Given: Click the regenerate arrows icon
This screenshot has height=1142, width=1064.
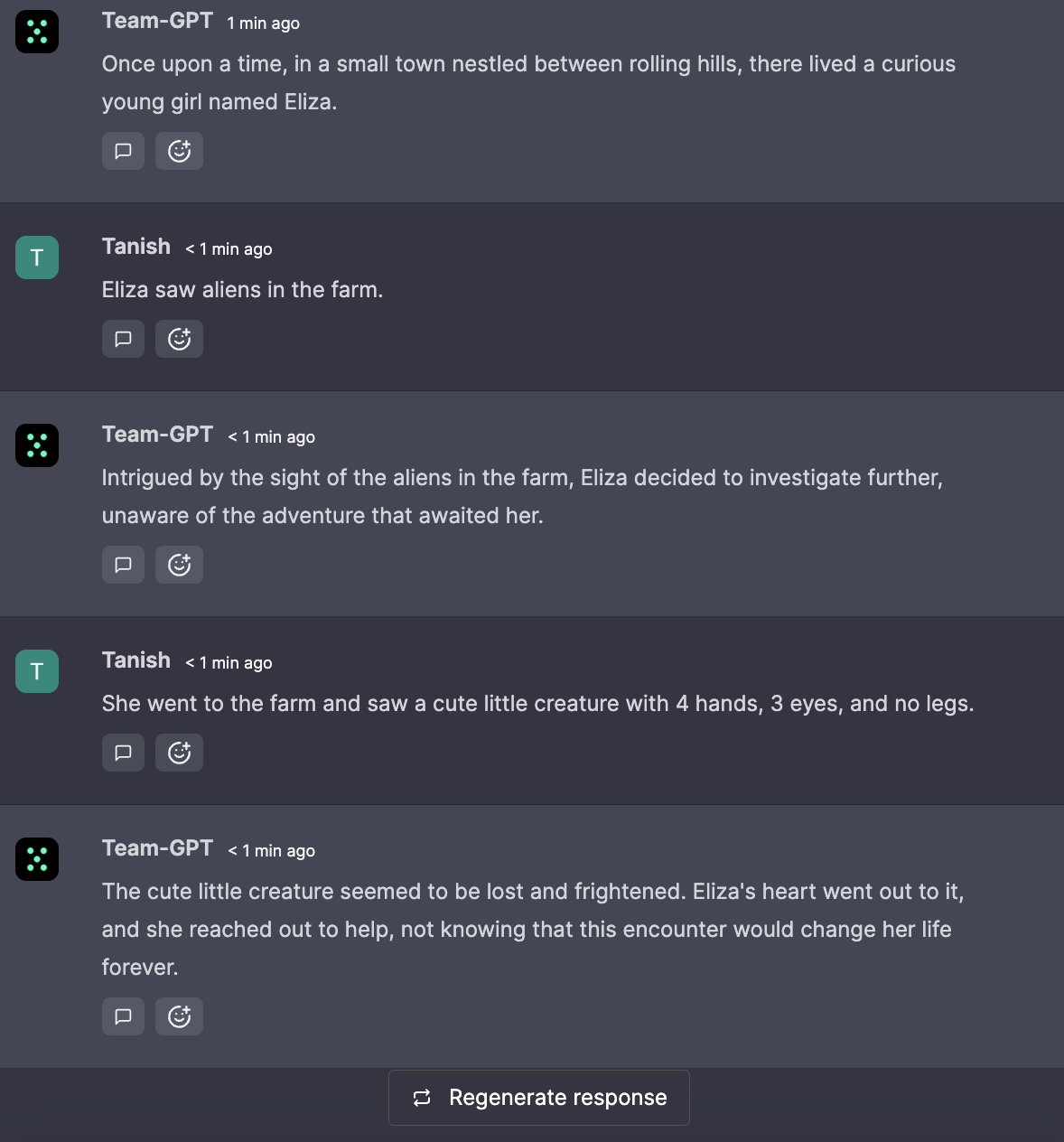Looking at the screenshot, I should pyautogui.click(x=422, y=1098).
